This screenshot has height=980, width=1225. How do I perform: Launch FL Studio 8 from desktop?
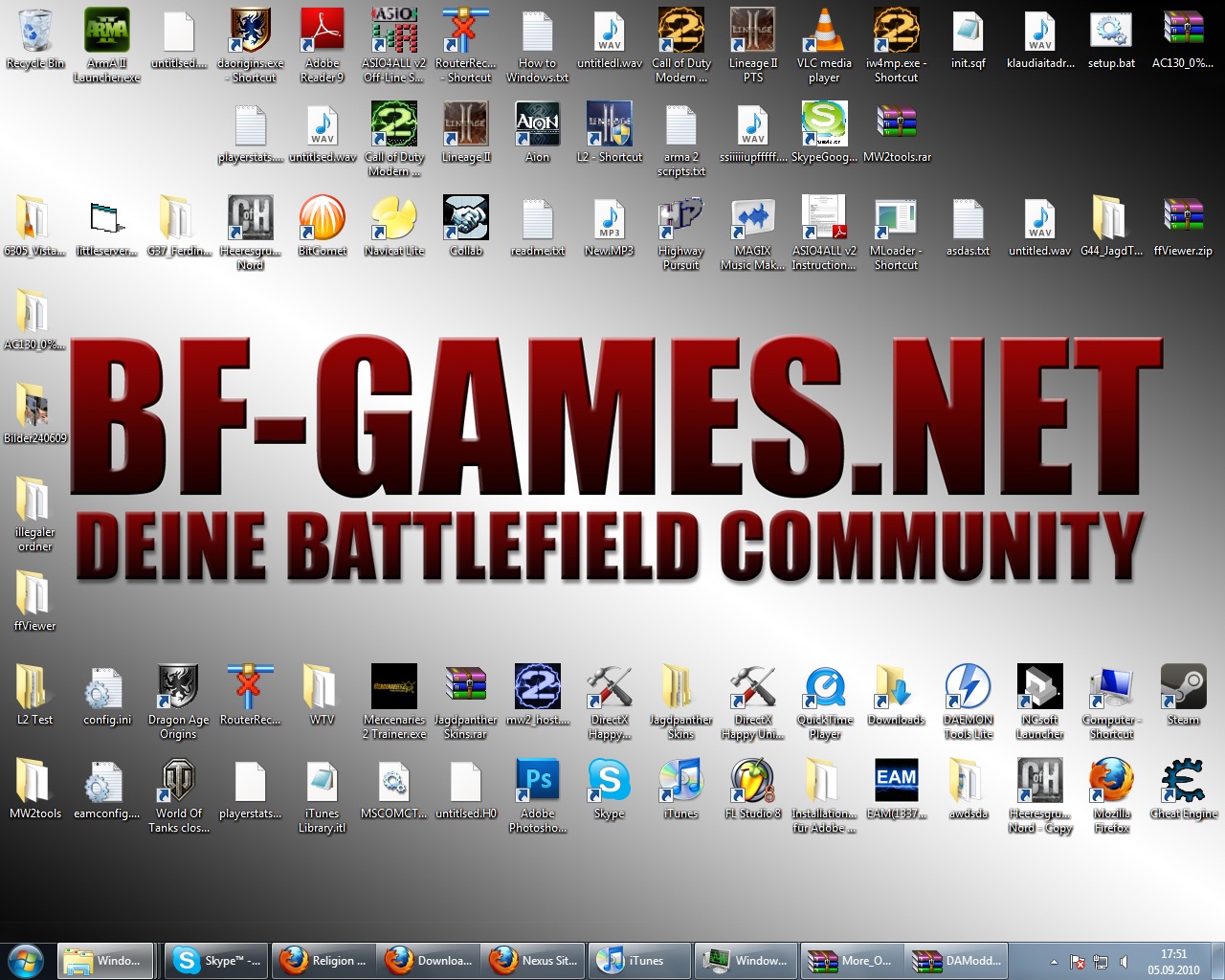coord(752,783)
